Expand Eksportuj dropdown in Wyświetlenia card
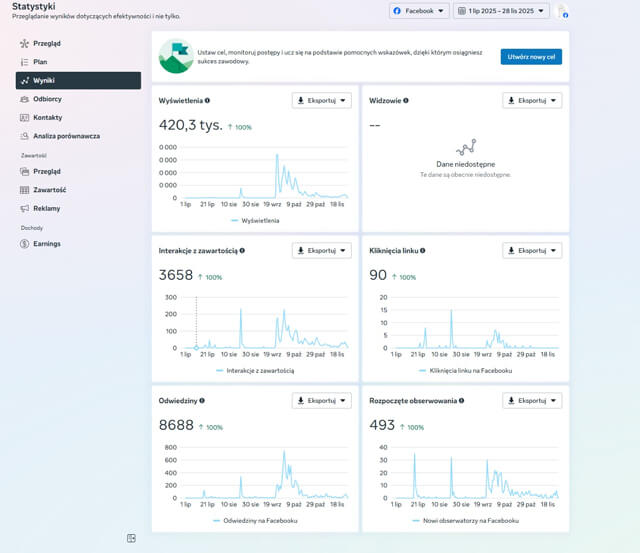Image resolution: width=640 pixels, height=553 pixels. [321, 101]
